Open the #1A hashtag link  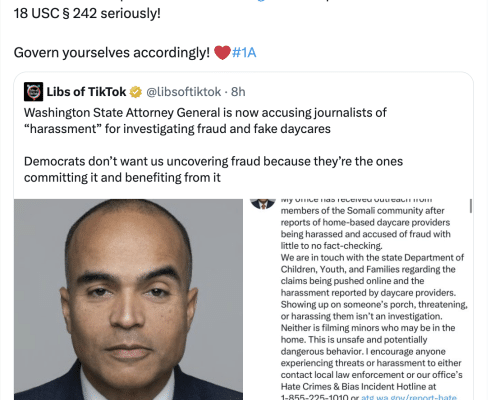(x=244, y=53)
